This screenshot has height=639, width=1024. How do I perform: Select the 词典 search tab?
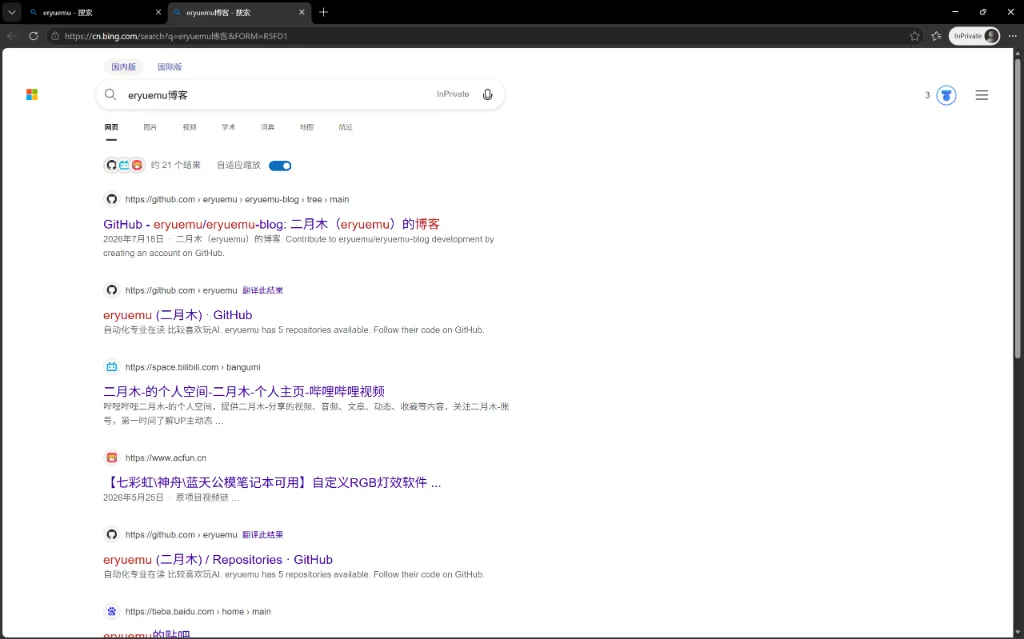pyautogui.click(x=268, y=127)
